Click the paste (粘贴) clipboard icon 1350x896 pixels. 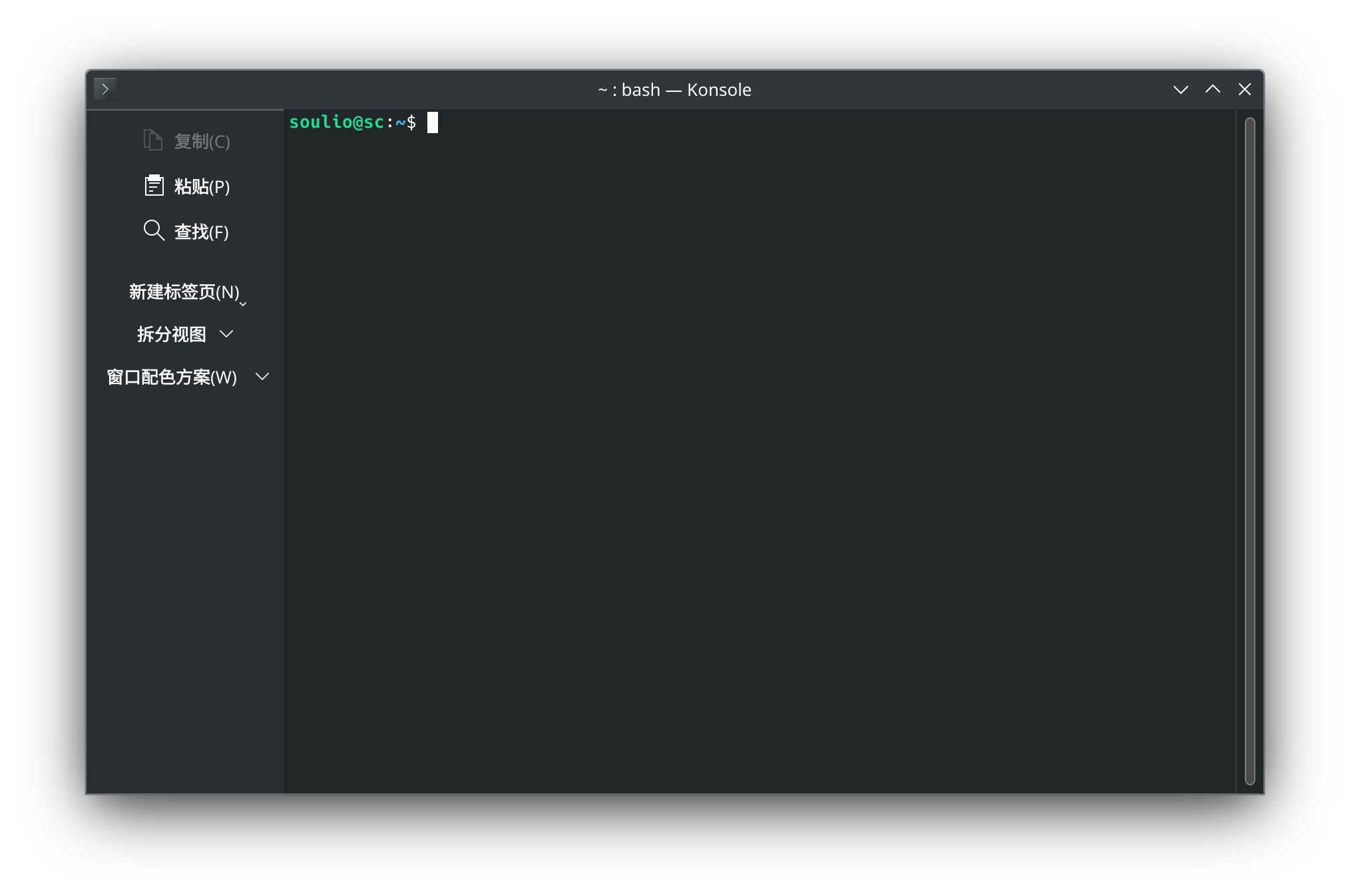[154, 185]
